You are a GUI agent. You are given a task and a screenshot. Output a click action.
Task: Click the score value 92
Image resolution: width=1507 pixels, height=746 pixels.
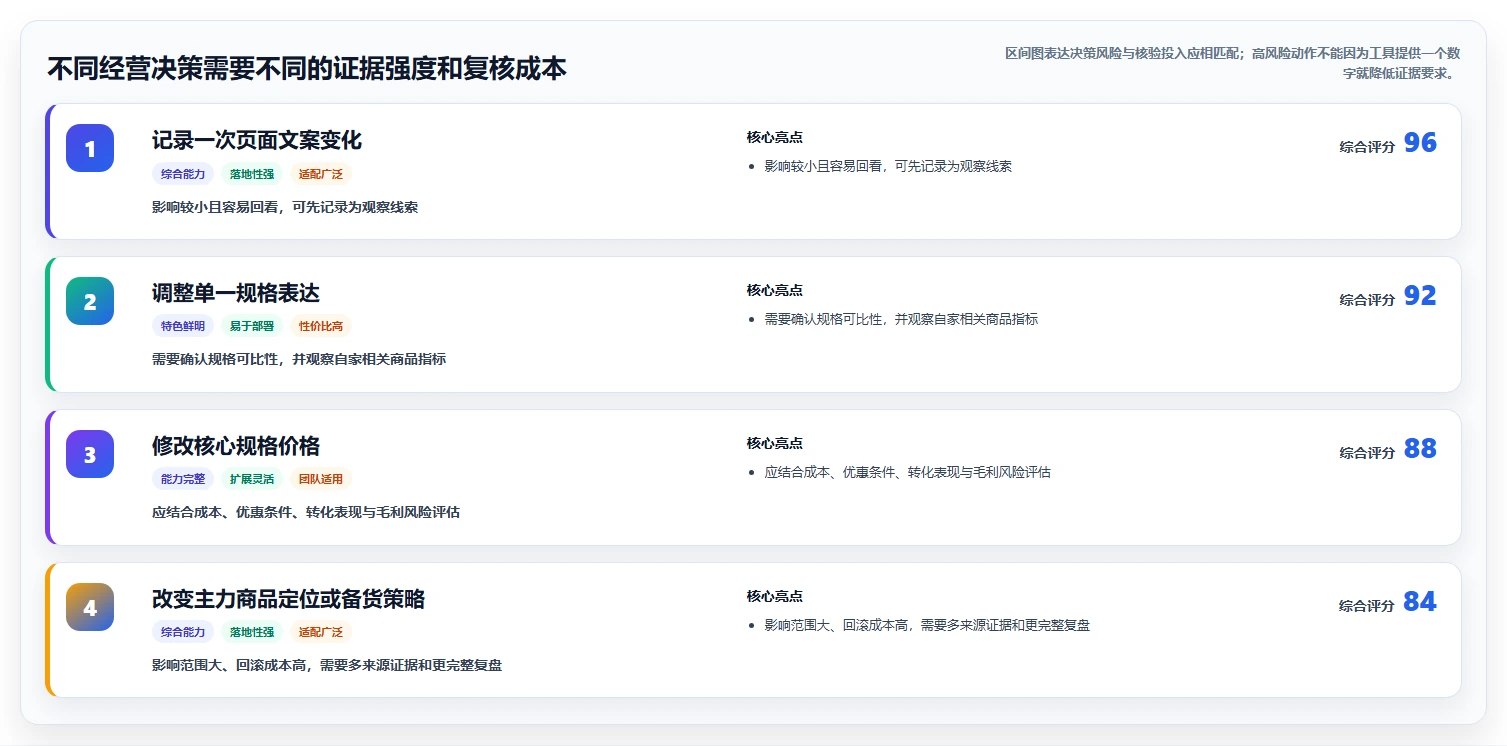pos(1420,296)
